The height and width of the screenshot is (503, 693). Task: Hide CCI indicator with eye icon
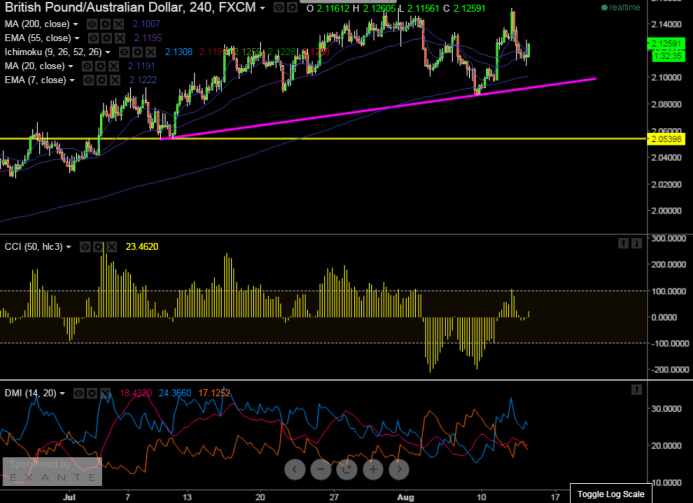click(85, 247)
